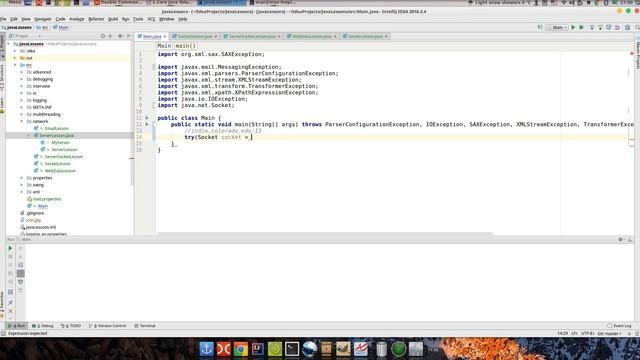Select EmailLesson in the project tree

pos(56,129)
